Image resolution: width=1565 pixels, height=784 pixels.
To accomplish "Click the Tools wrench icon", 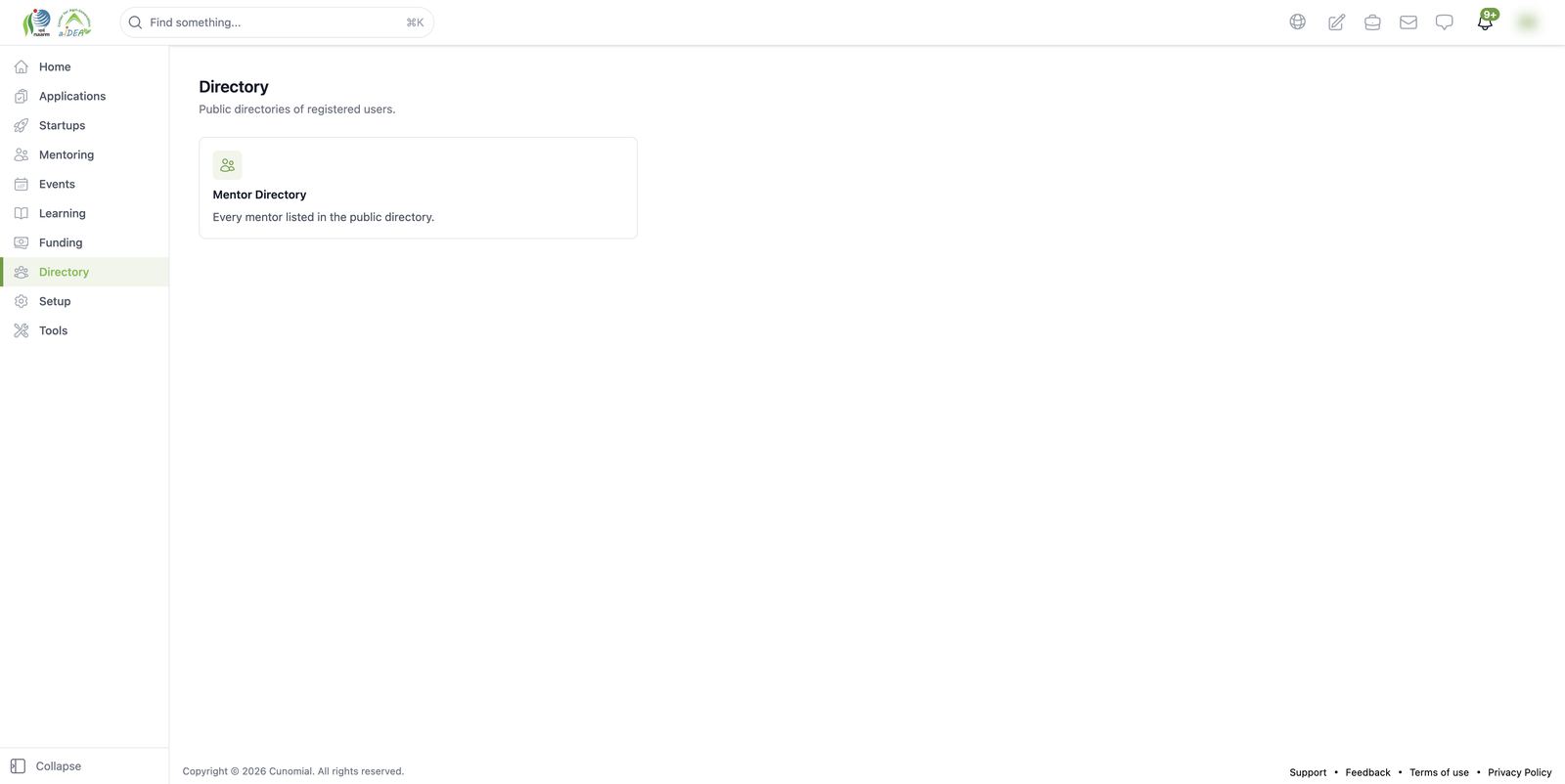I will (x=21, y=330).
